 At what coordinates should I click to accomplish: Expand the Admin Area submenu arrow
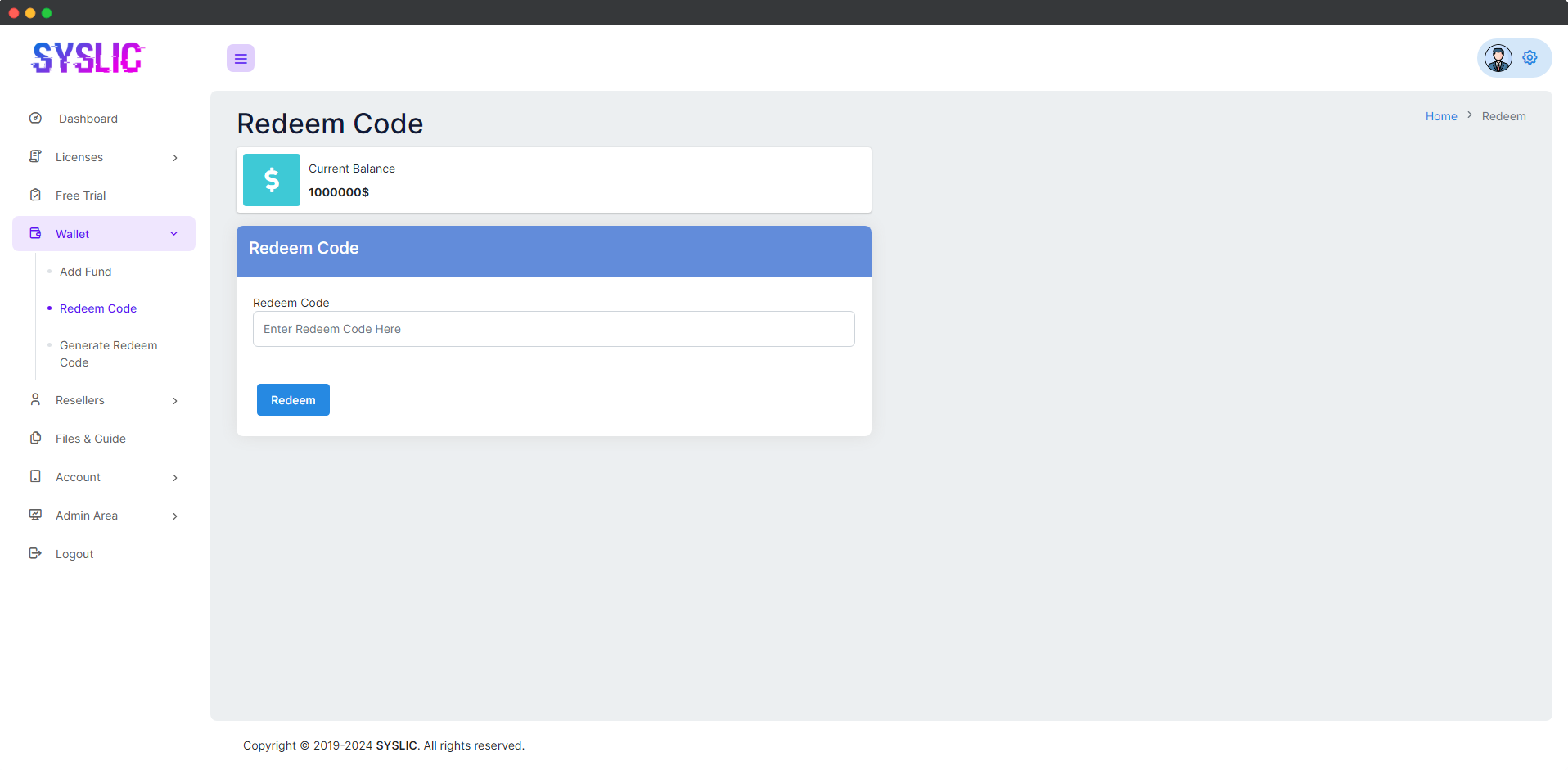pyautogui.click(x=175, y=516)
